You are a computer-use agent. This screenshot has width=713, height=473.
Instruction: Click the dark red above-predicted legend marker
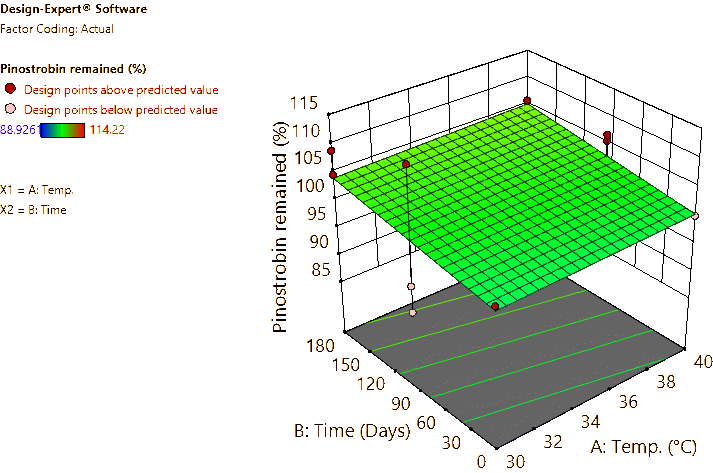pyautogui.click(x=11, y=90)
